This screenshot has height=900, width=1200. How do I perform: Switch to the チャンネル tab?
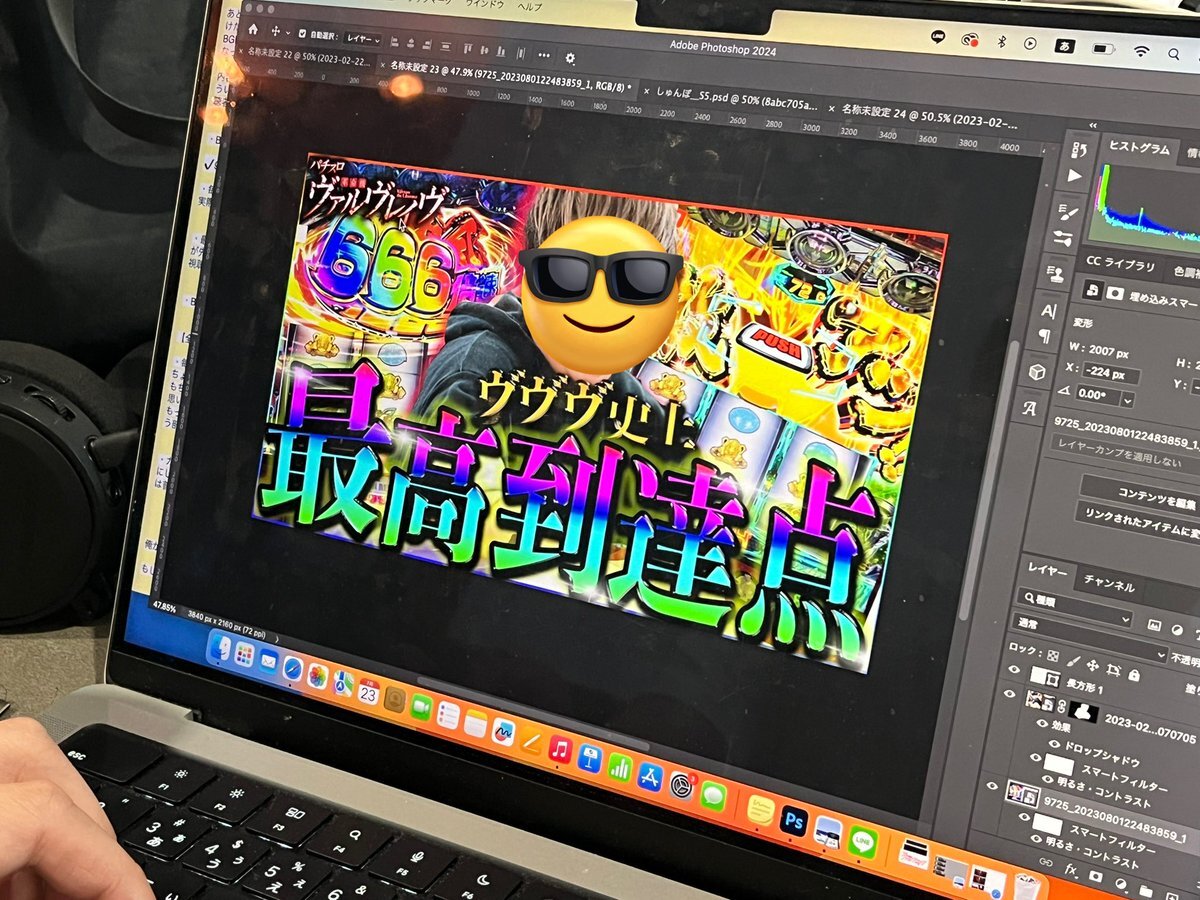coord(1109,582)
